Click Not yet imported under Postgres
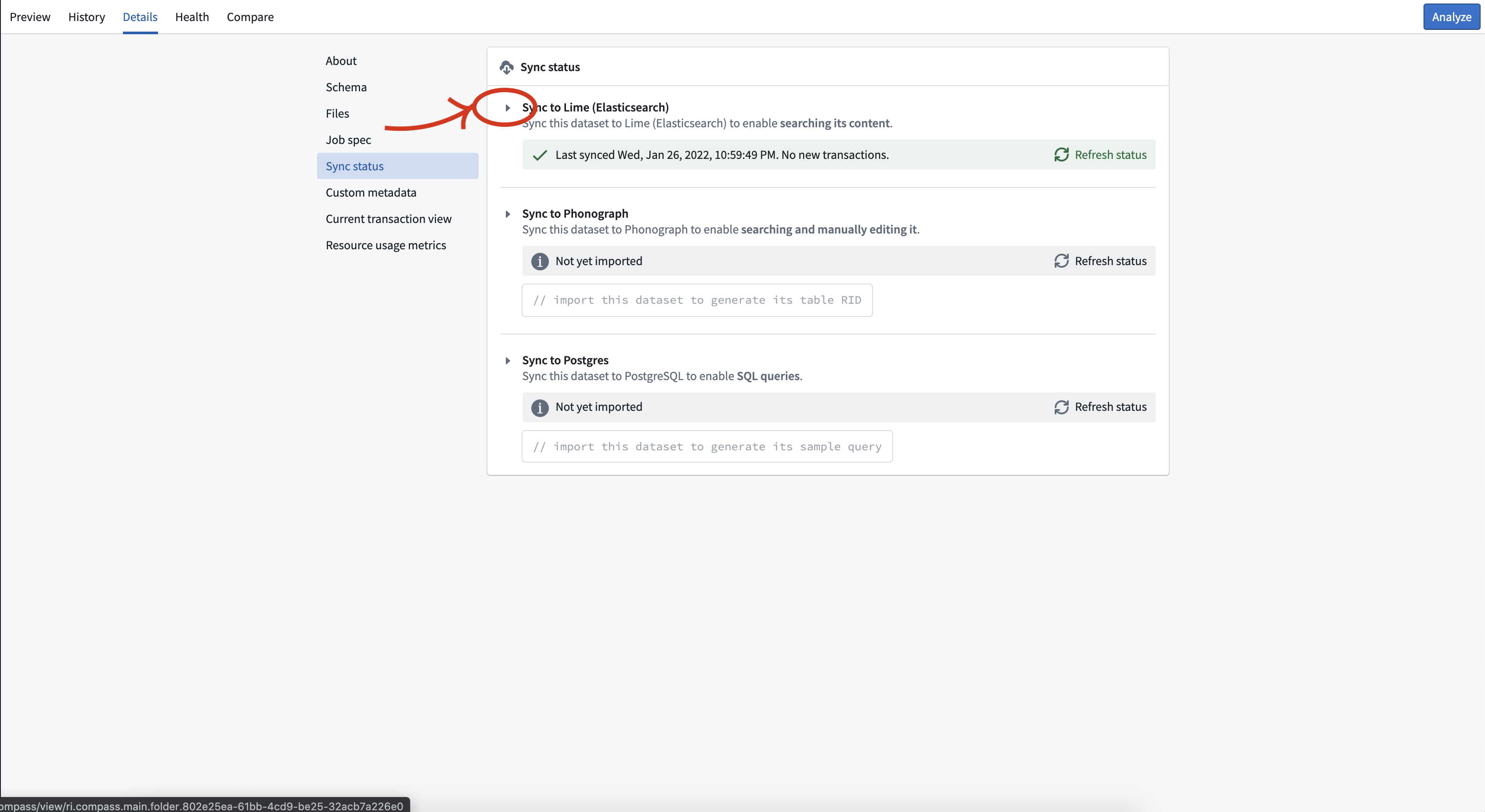 point(599,407)
